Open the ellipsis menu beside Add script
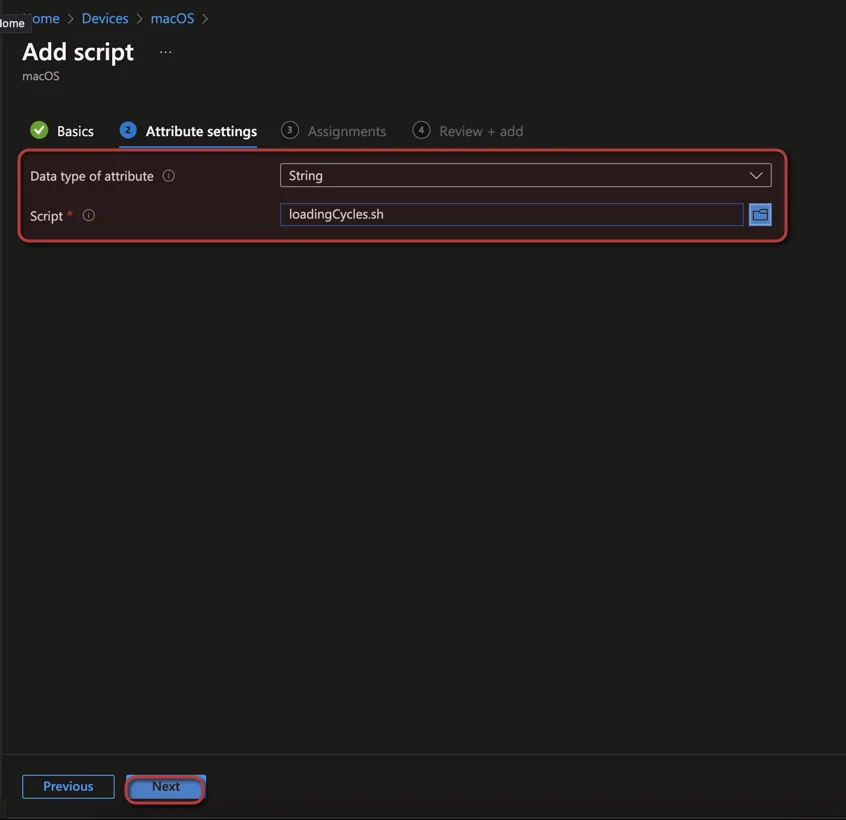The height and width of the screenshot is (820, 846). point(166,52)
